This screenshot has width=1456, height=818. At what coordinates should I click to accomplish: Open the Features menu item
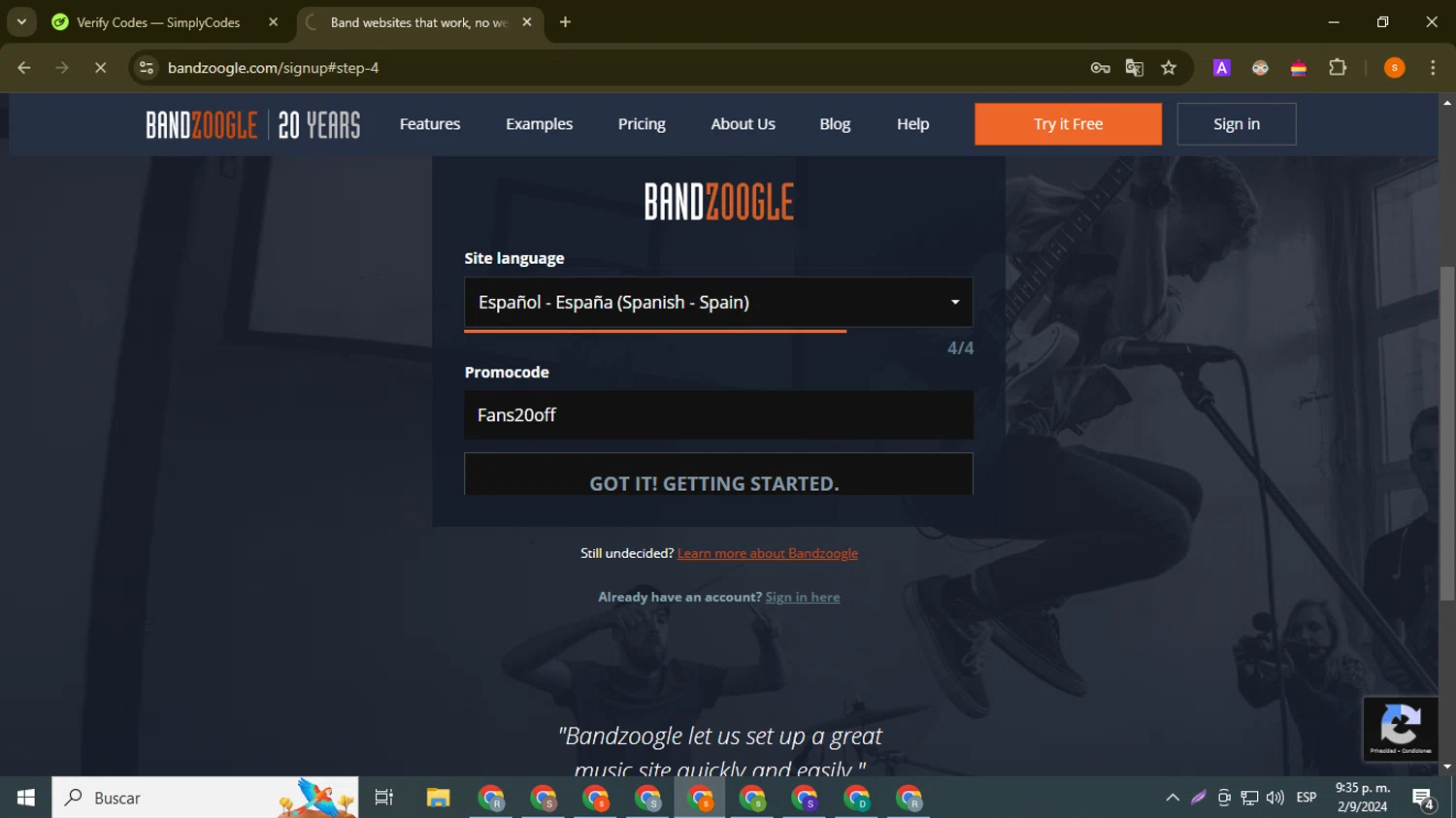[430, 124]
